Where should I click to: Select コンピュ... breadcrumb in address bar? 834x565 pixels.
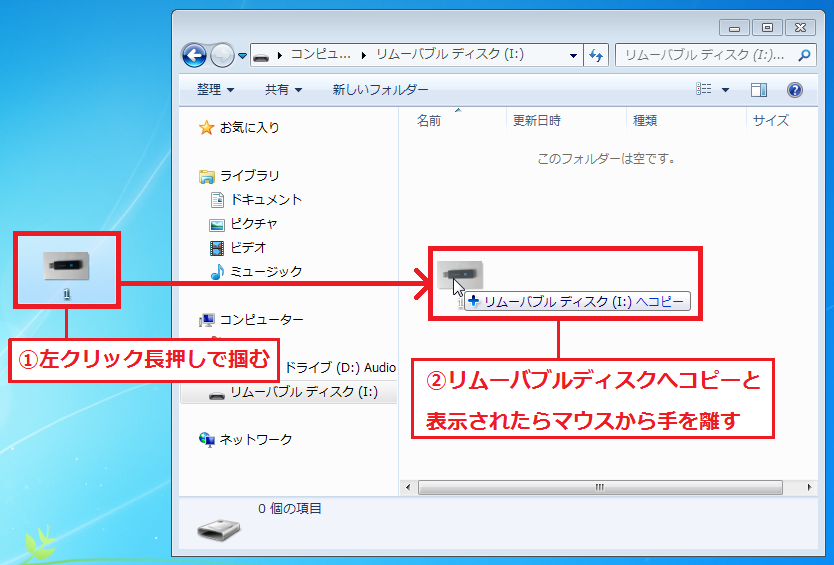[x=320, y=54]
